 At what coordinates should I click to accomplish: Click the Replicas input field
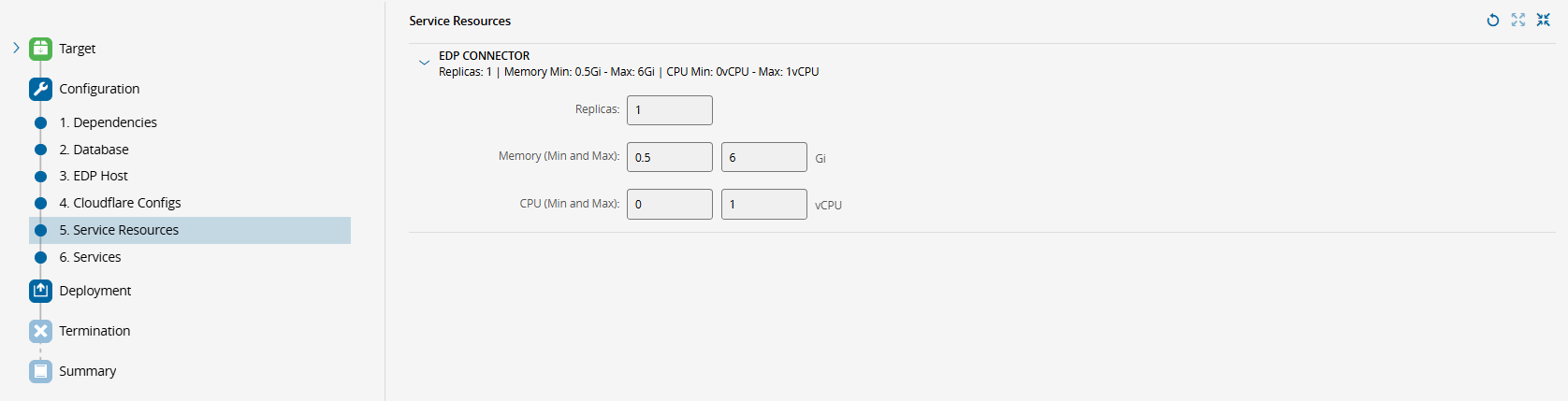[x=670, y=110]
